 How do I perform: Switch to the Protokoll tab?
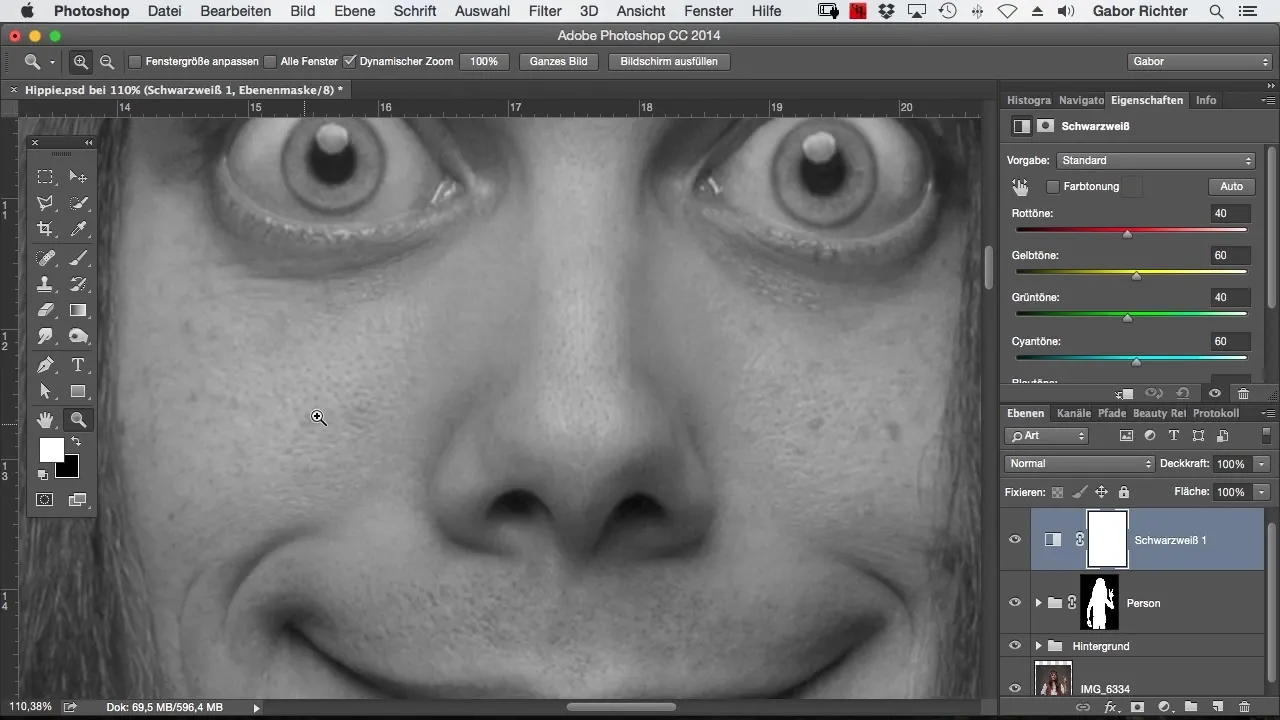pos(1216,413)
